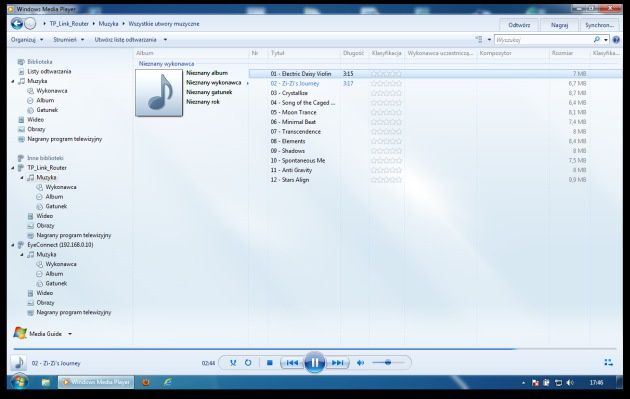Click the search magnifier icon
This screenshot has height=399, width=630.
pyautogui.click(x=597, y=39)
